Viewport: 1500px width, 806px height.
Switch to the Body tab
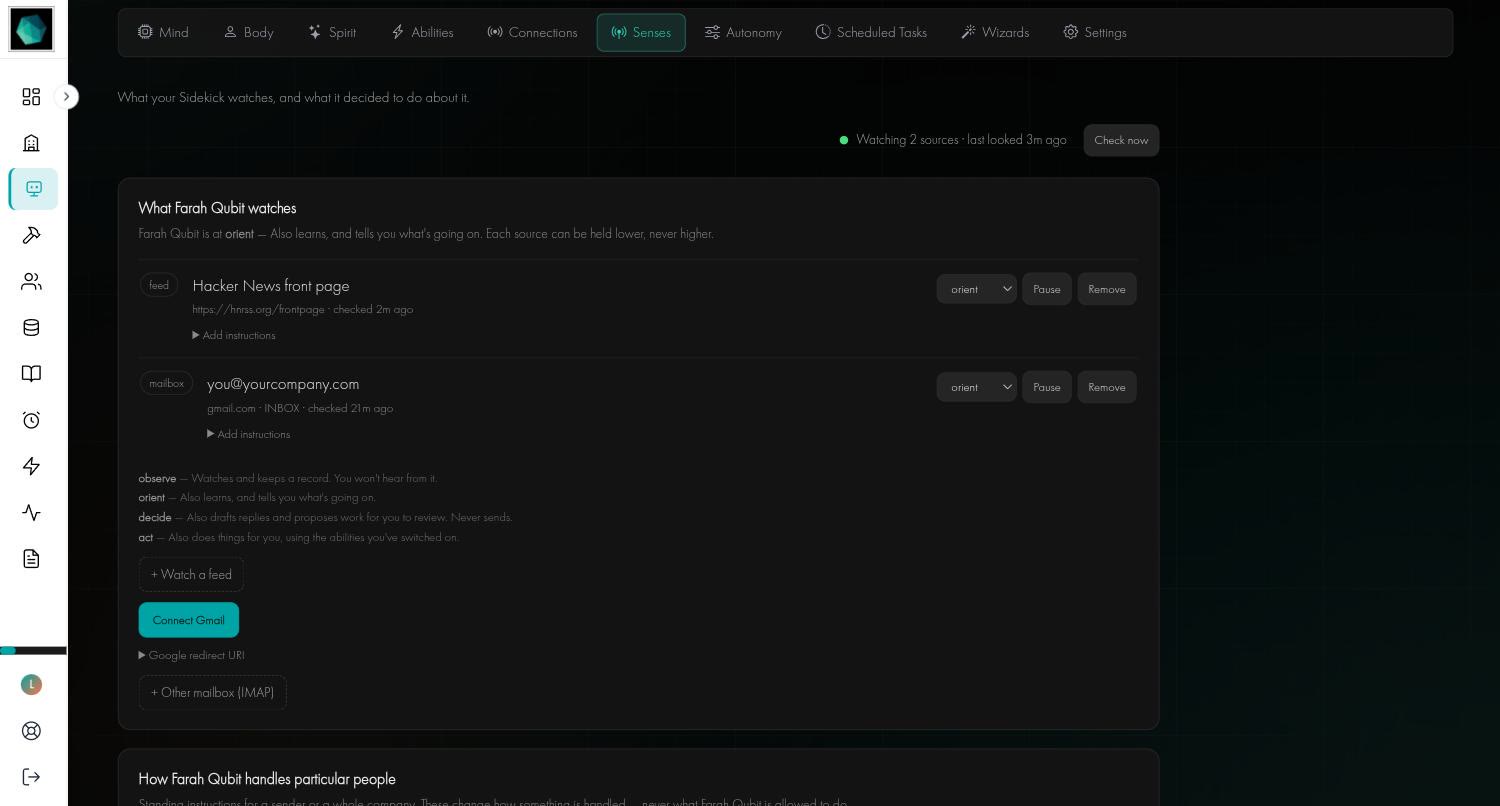pos(248,33)
